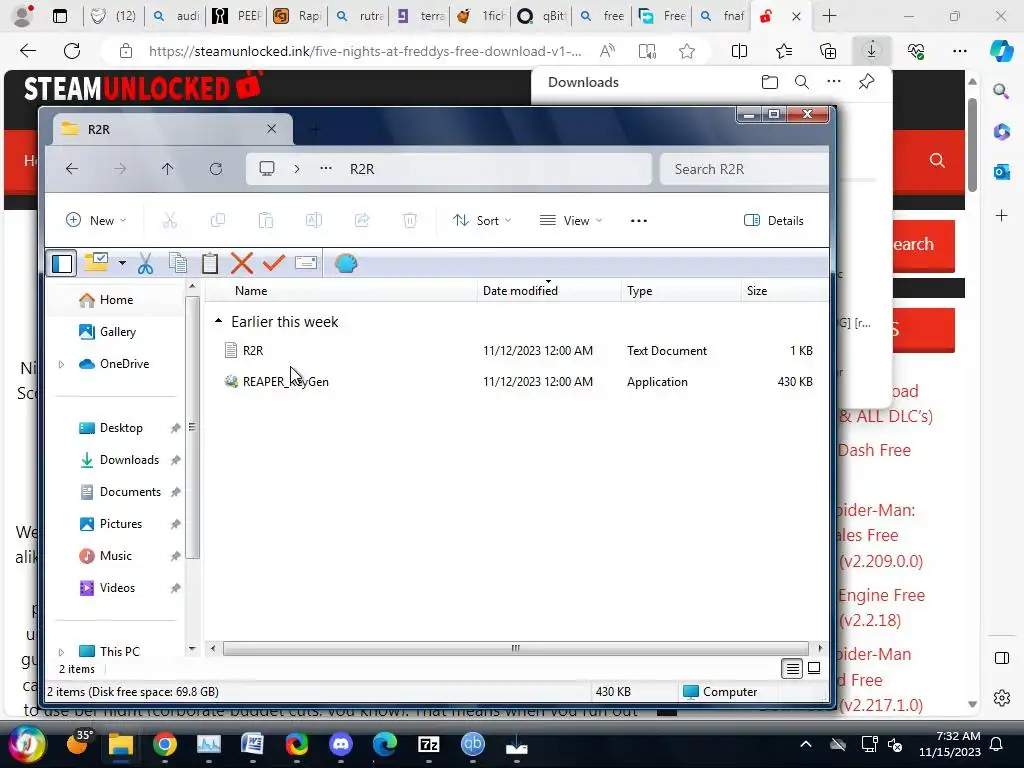Click the clipboard Paste icon in classic toolbar

210,263
